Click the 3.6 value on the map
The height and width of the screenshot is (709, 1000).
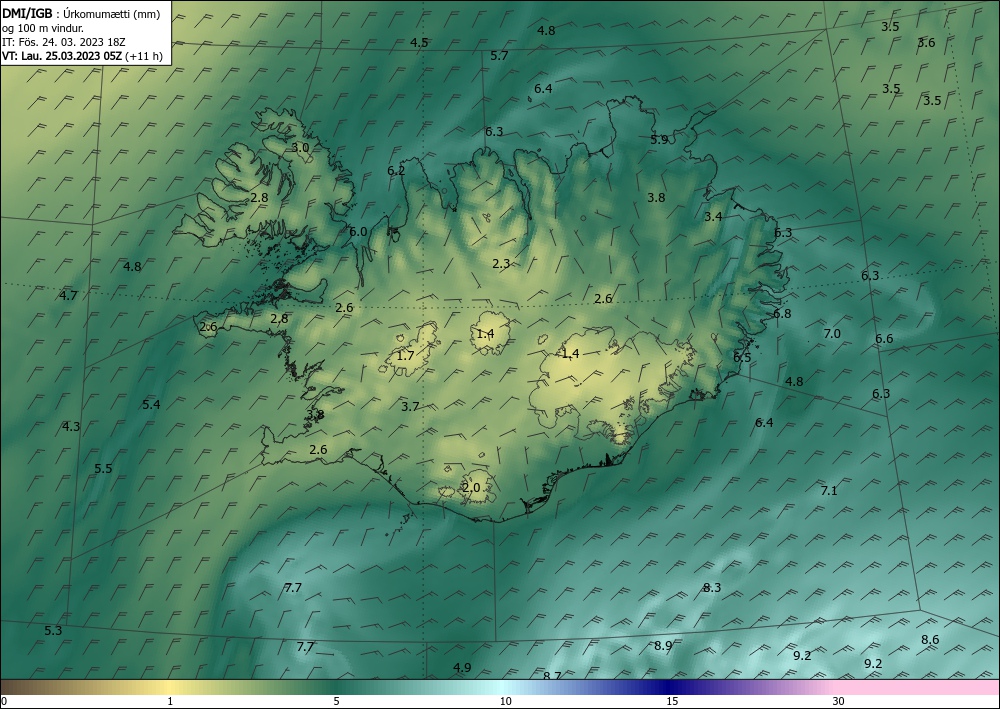click(926, 43)
